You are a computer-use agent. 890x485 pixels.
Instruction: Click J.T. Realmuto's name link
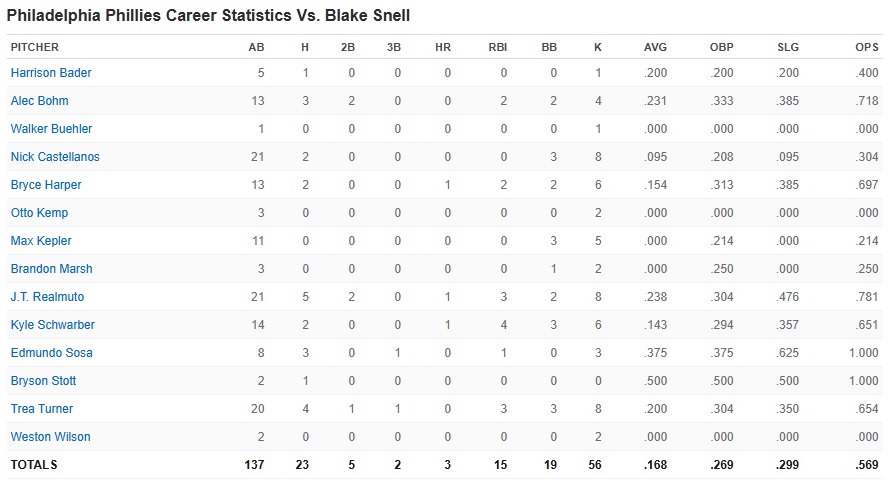(46, 297)
